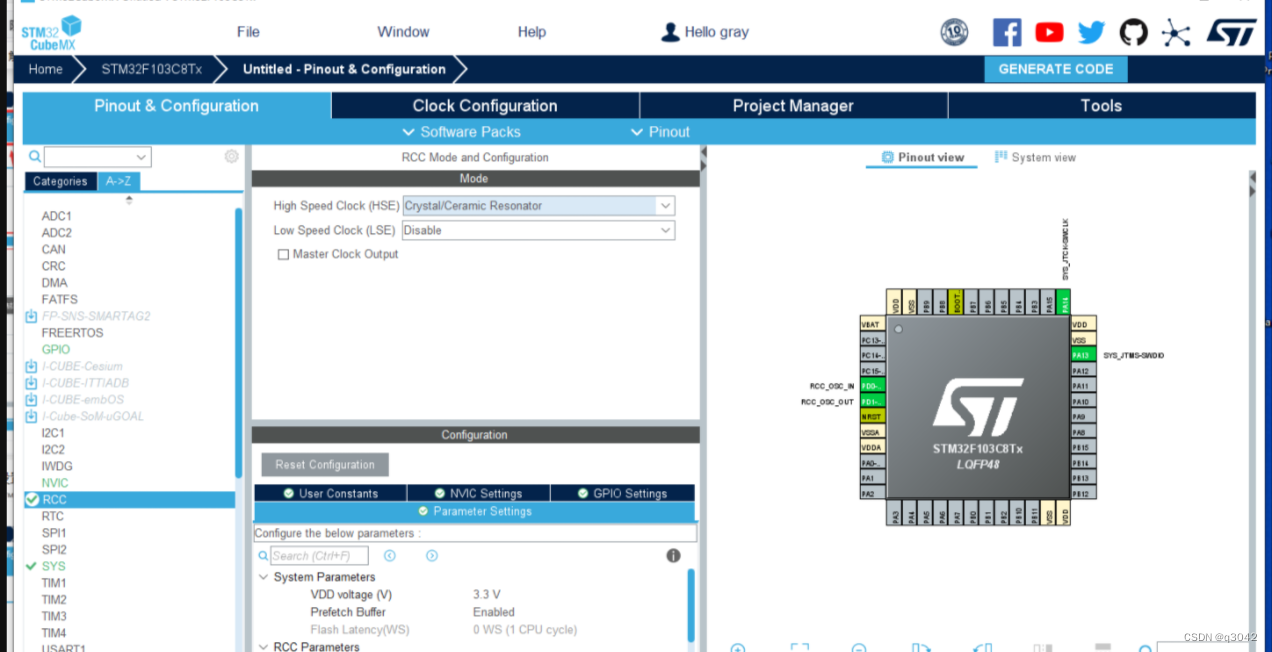Open the Help menu
This screenshot has height=652, width=1272.
click(532, 32)
